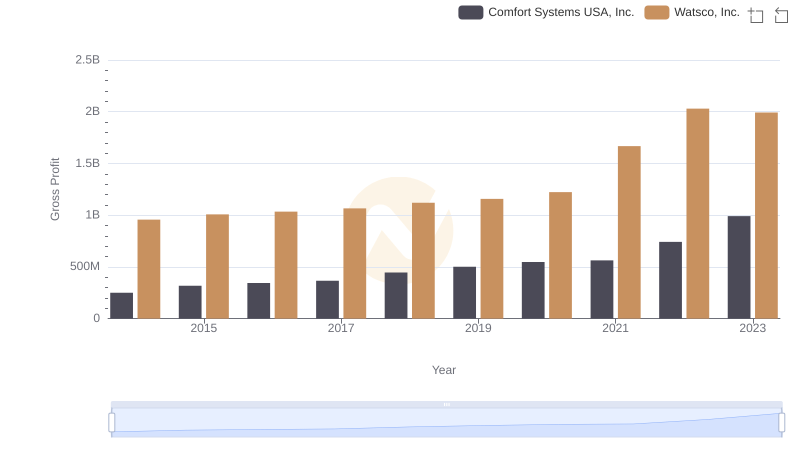Click the 2023 Watsco bar
Screen dimensions: 800x461
766,215
